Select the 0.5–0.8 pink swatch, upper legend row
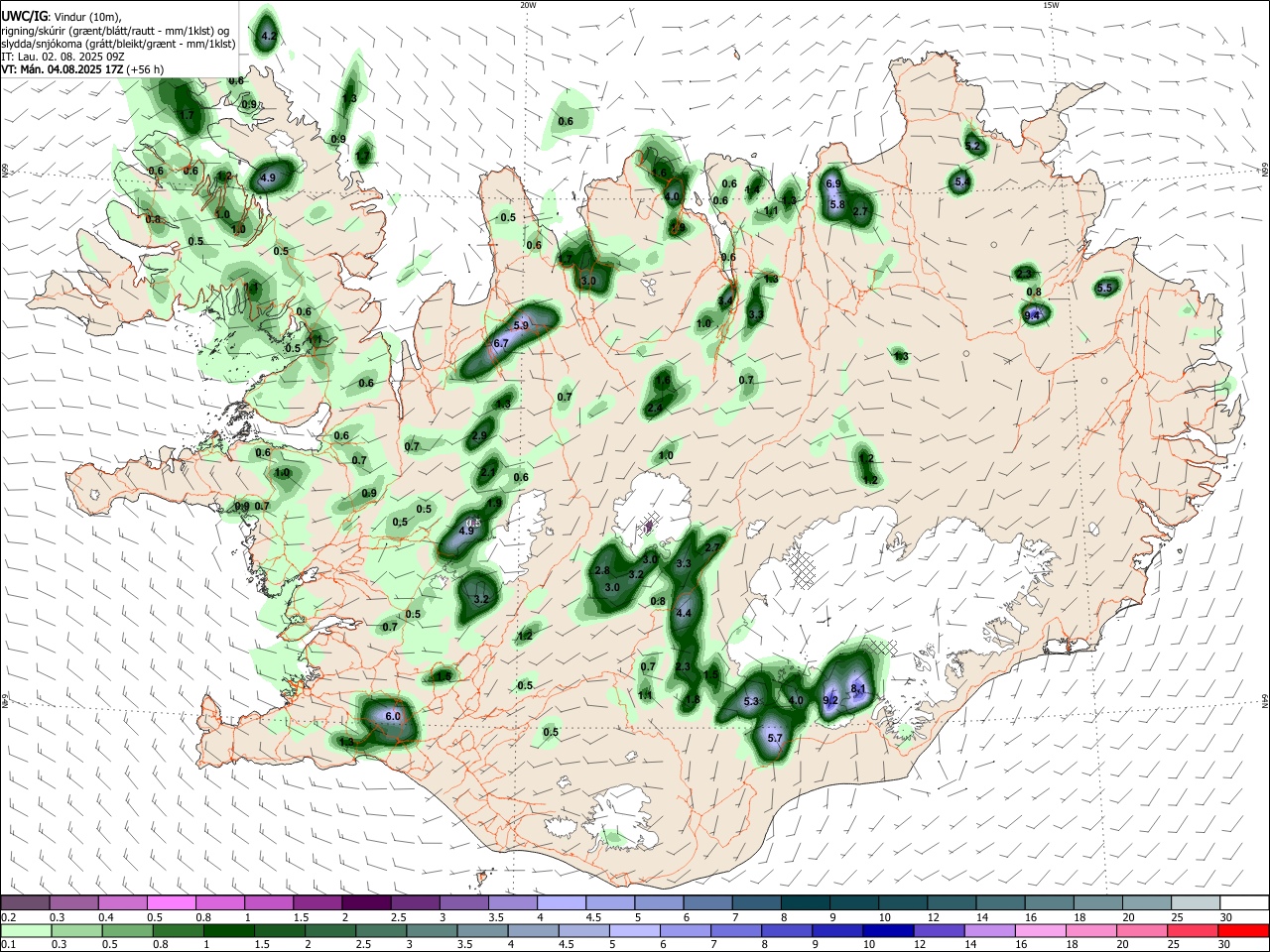 pyautogui.click(x=172, y=903)
